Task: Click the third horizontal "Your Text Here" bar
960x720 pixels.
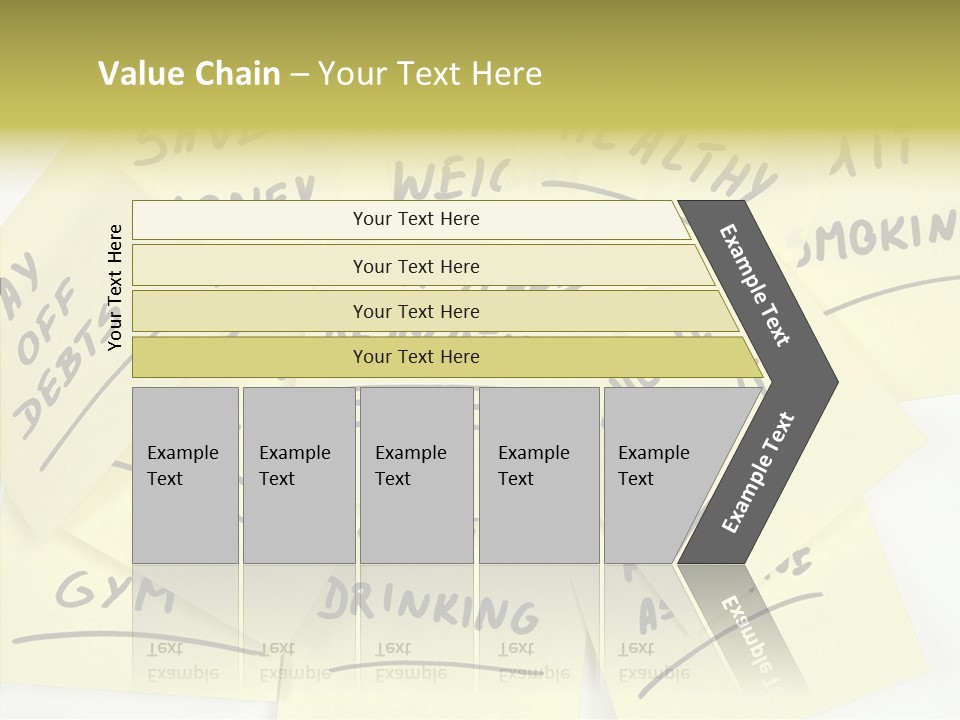Action: [416, 311]
